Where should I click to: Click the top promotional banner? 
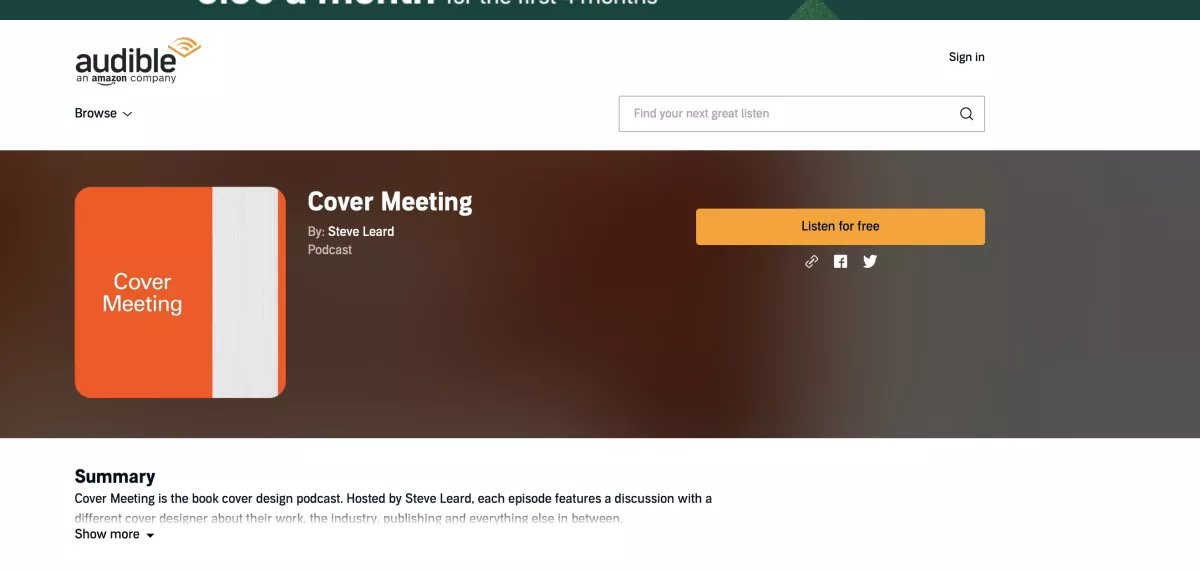[600, 10]
